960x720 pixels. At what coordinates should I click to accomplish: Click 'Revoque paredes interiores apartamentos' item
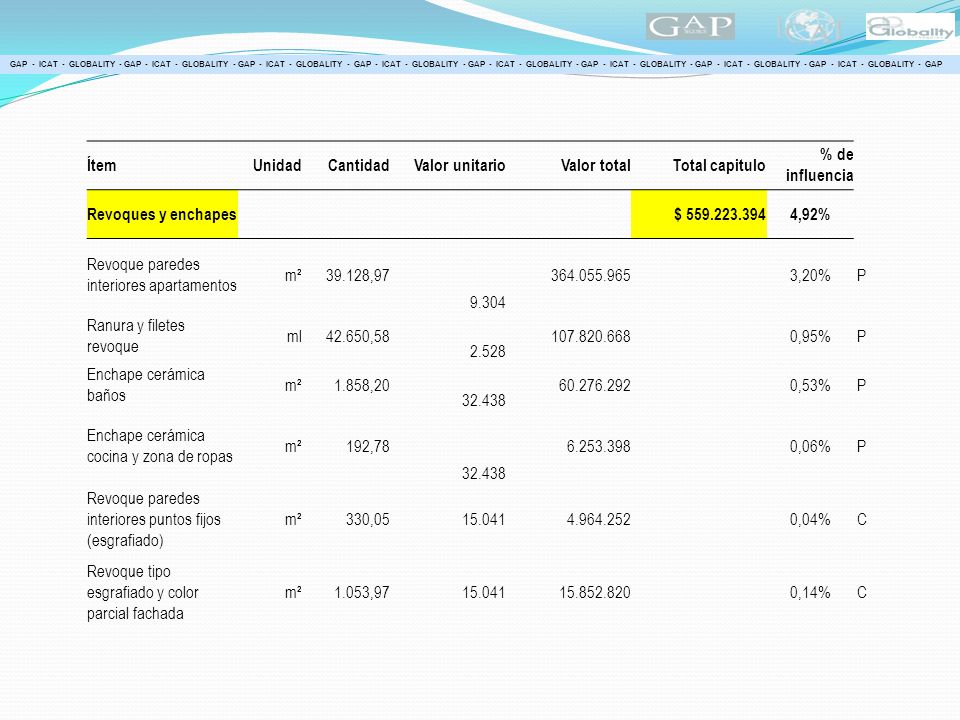[162, 275]
